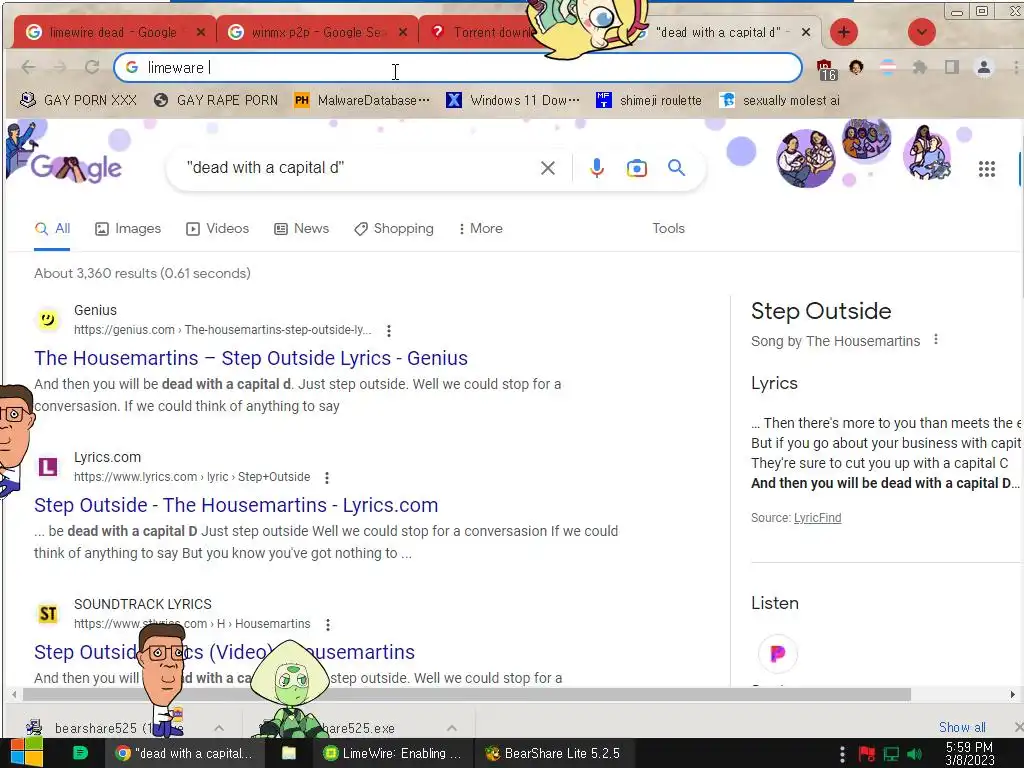Viewport: 1024px width, 768px height.
Task: Open the MalwareDatabase bookmark
Action: (x=362, y=100)
